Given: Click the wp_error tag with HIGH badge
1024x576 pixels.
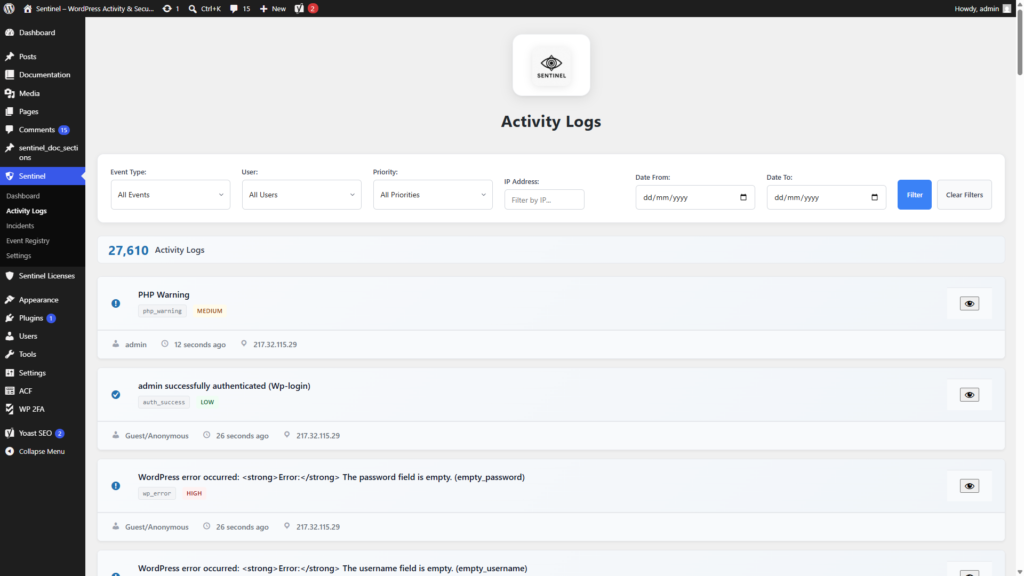Looking at the screenshot, I should (157, 494).
